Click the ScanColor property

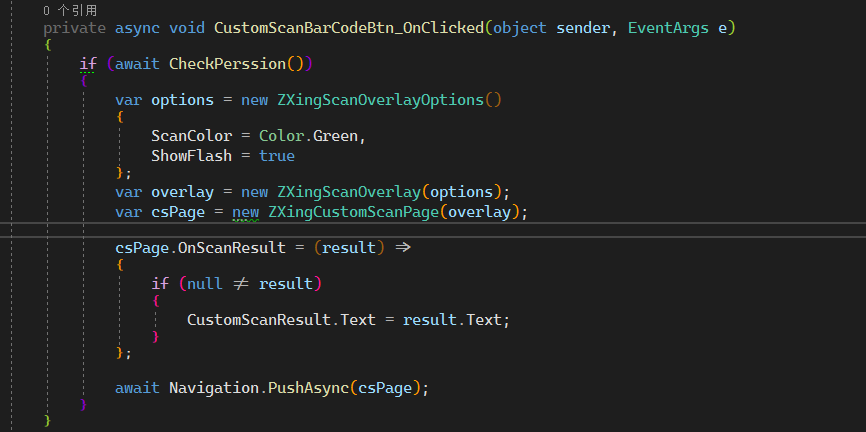[192, 136]
